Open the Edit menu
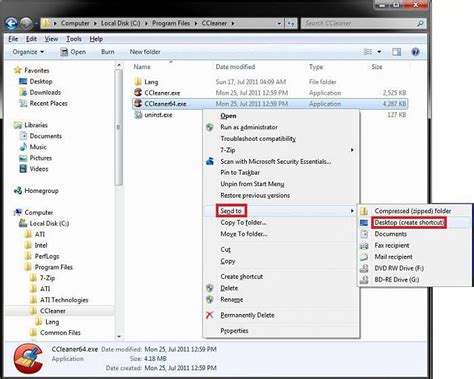The width and height of the screenshot is (474, 379). tap(31, 39)
